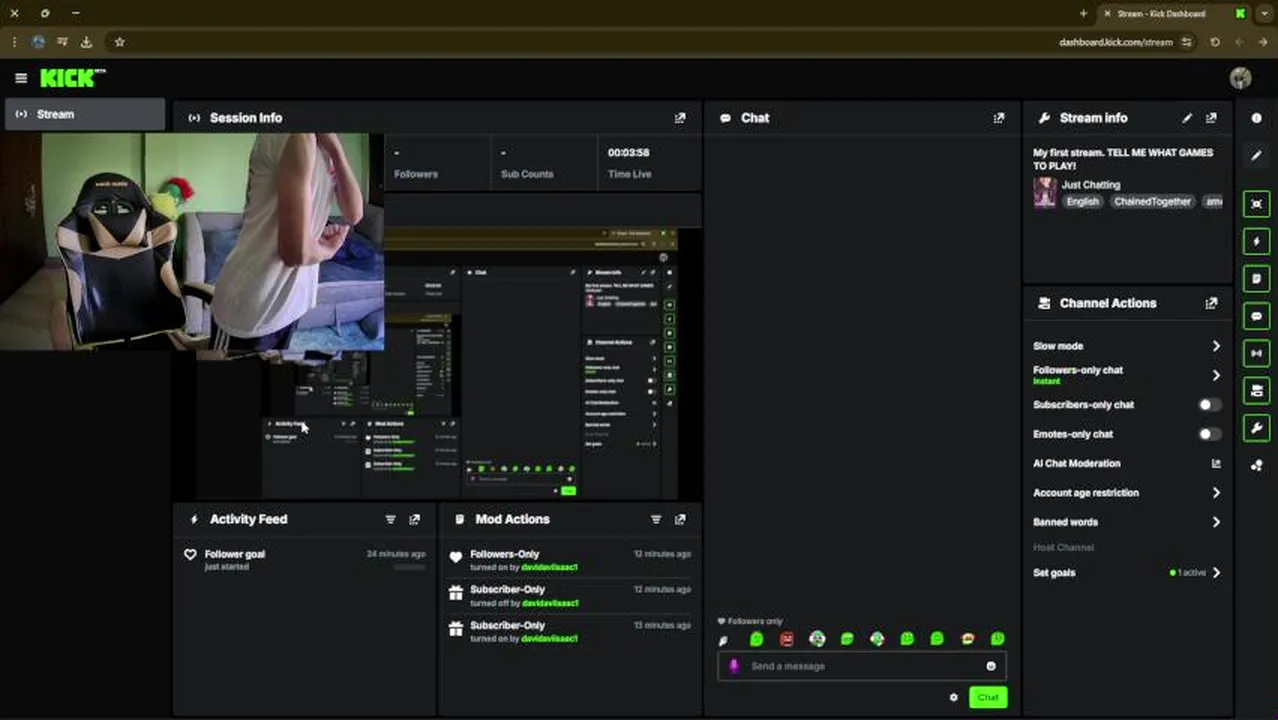The image size is (1278, 720).
Task: Open the browser three-dot menu
Action: click(14, 42)
